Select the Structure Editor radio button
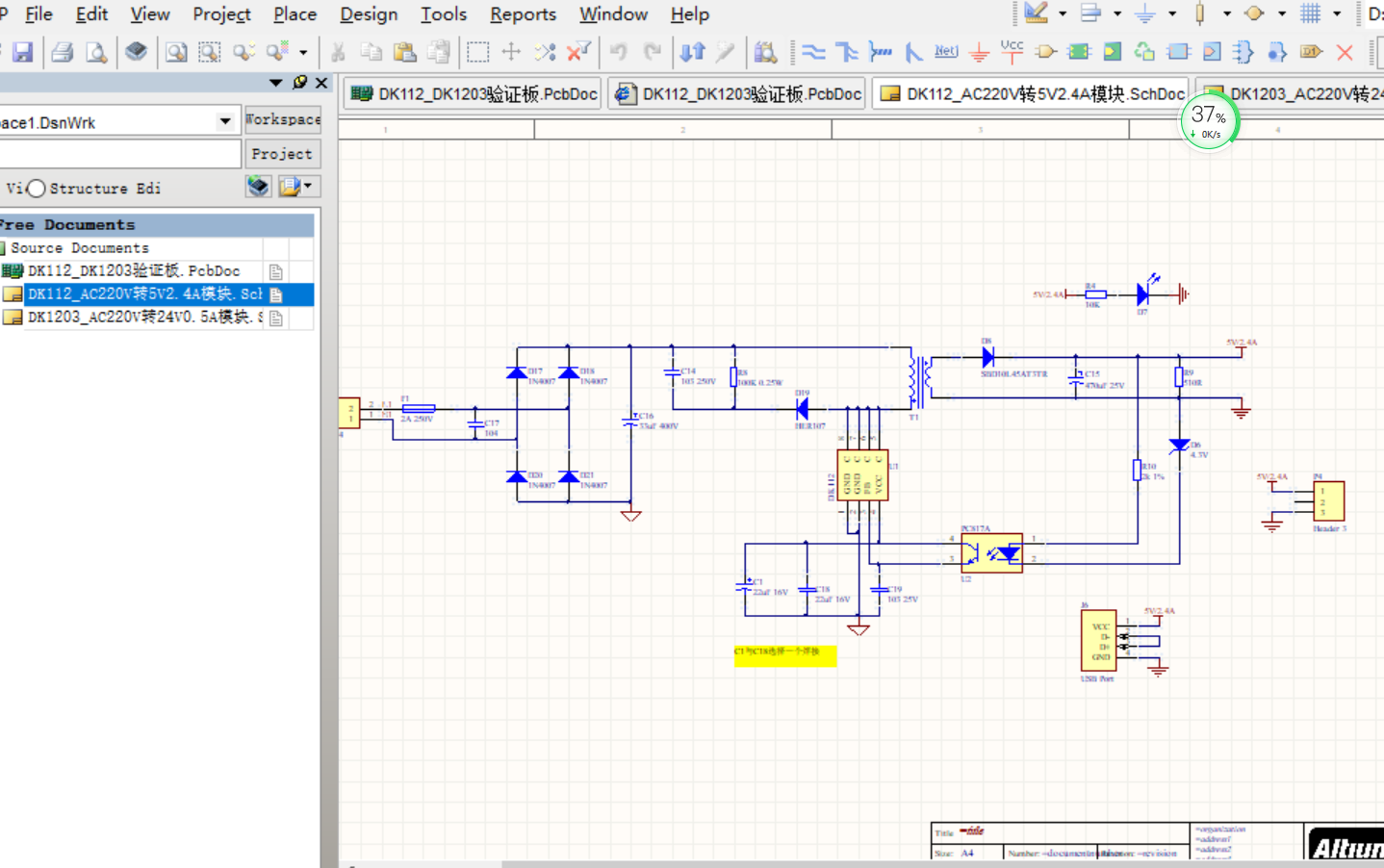Screen dimensions: 1384x868 37,189
